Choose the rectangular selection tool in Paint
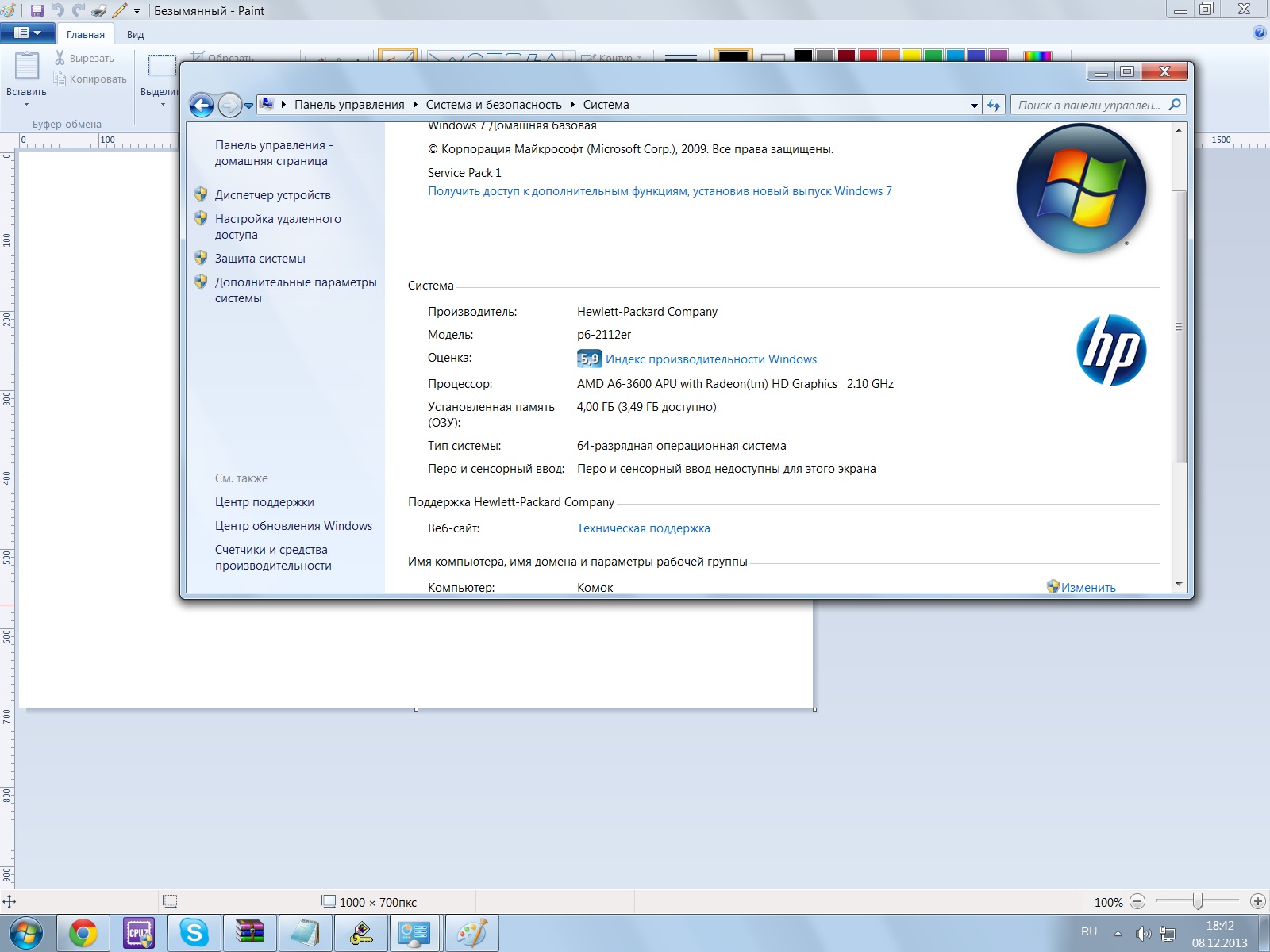The image size is (1270, 952). (x=162, y=66)
